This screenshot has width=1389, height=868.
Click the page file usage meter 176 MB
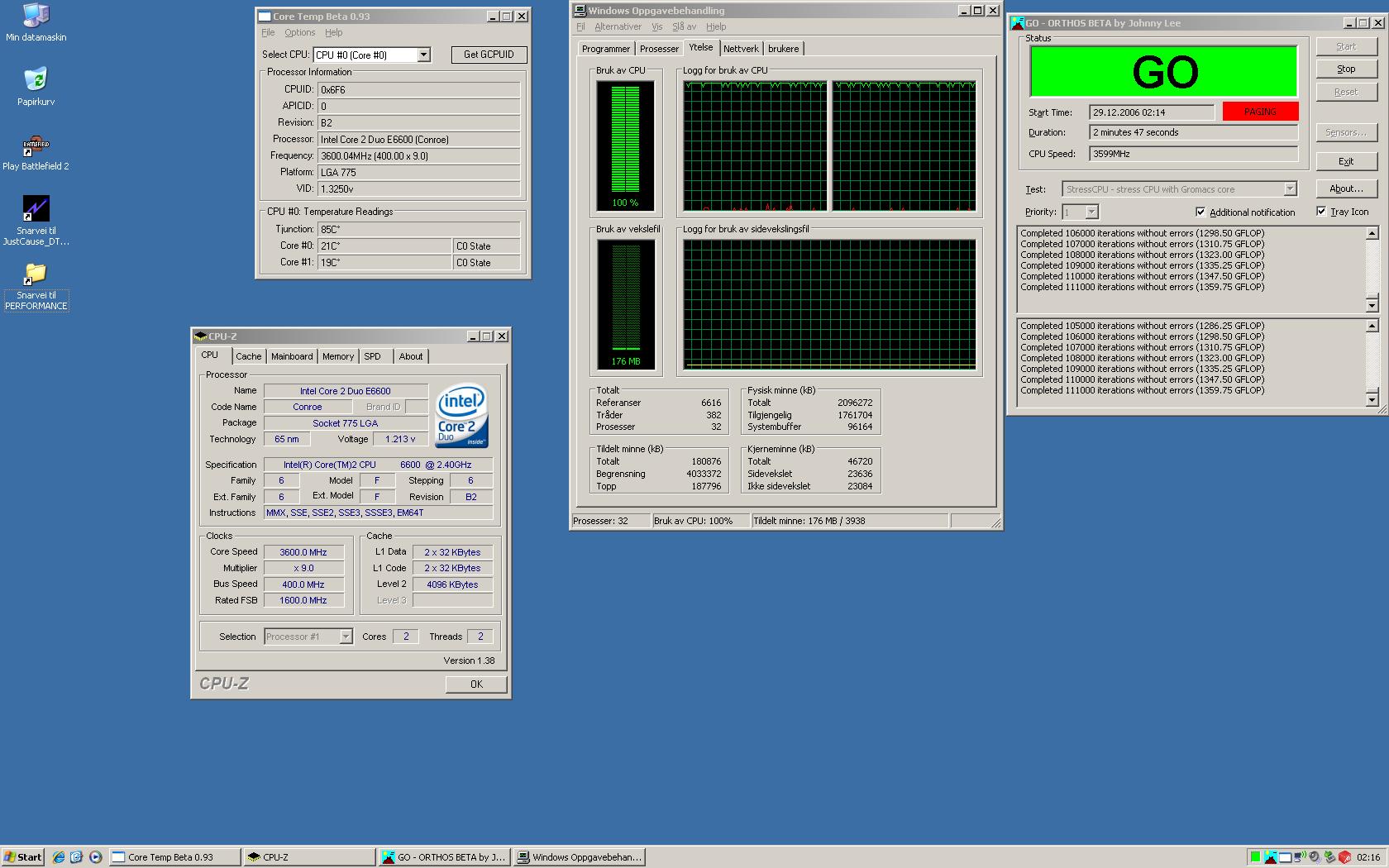625,304
